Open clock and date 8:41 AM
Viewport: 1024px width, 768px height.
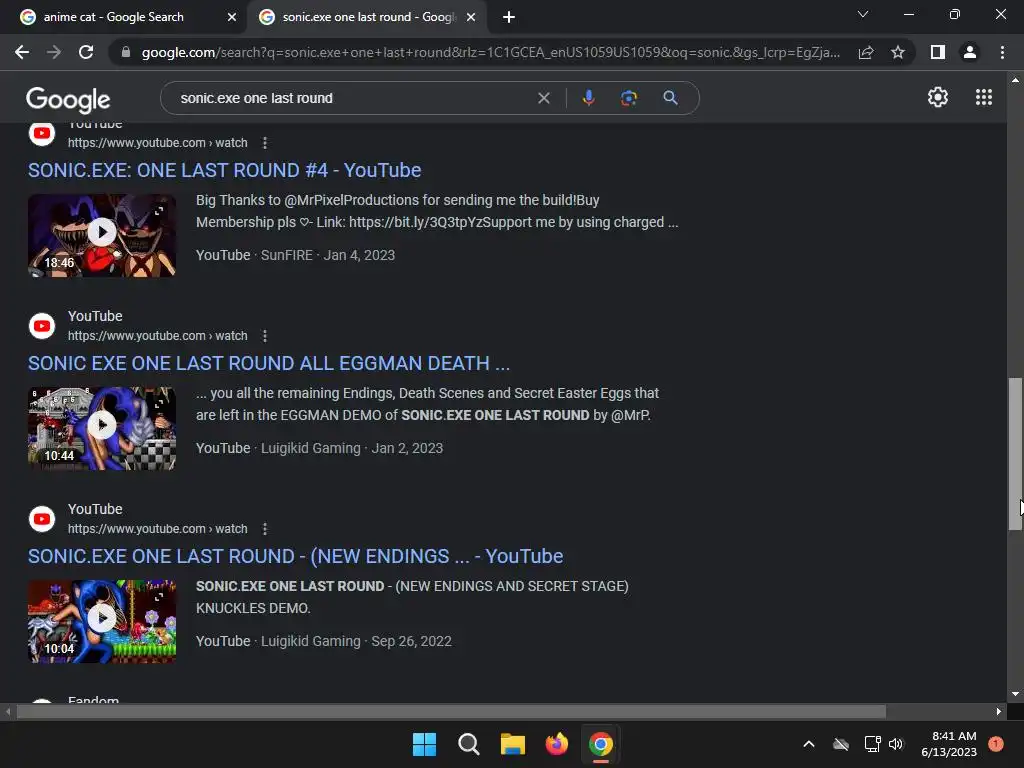pos(949,744)
